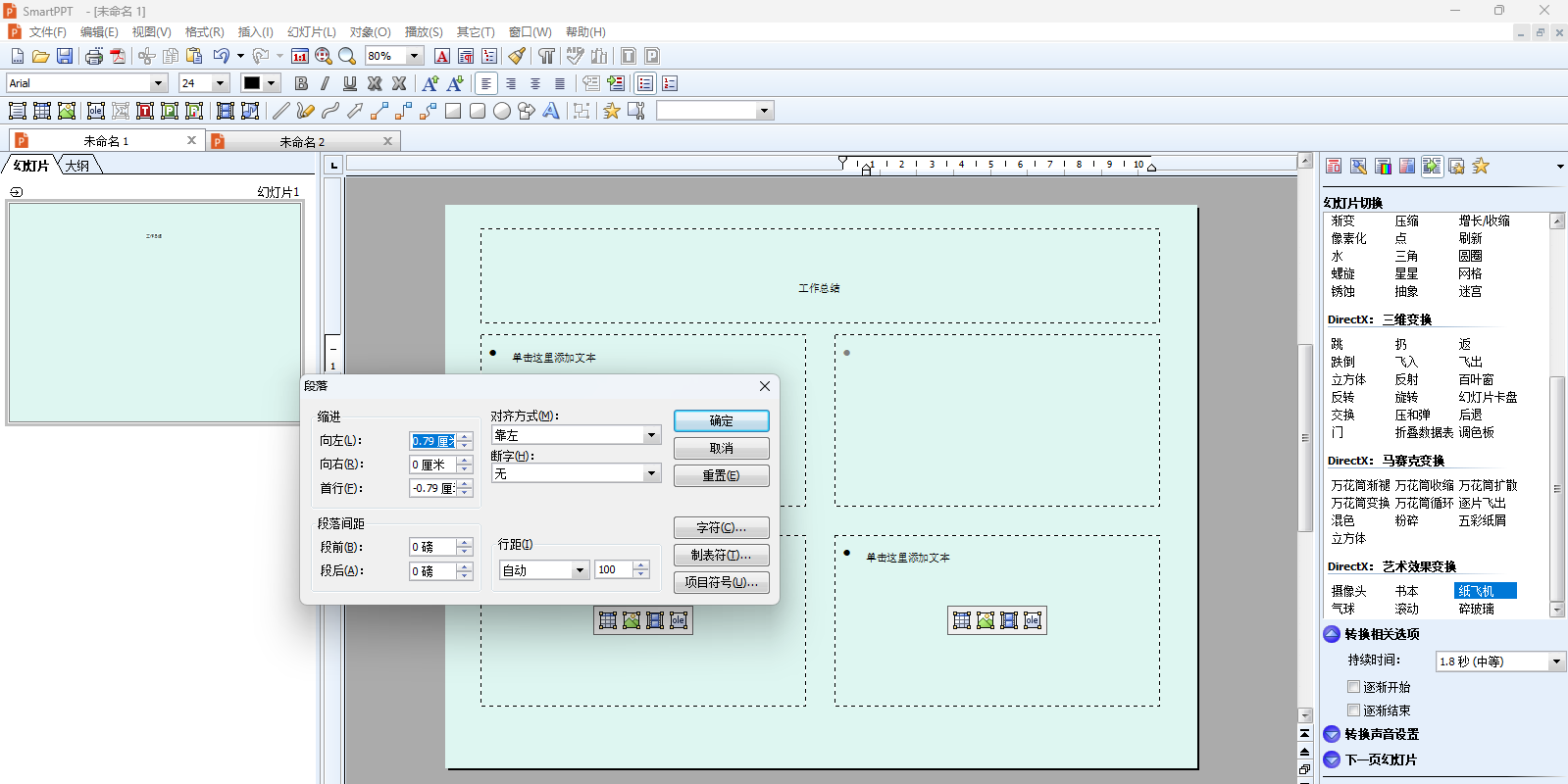
Task: Click the 制表符(T)... button
Action: (721, 555)
